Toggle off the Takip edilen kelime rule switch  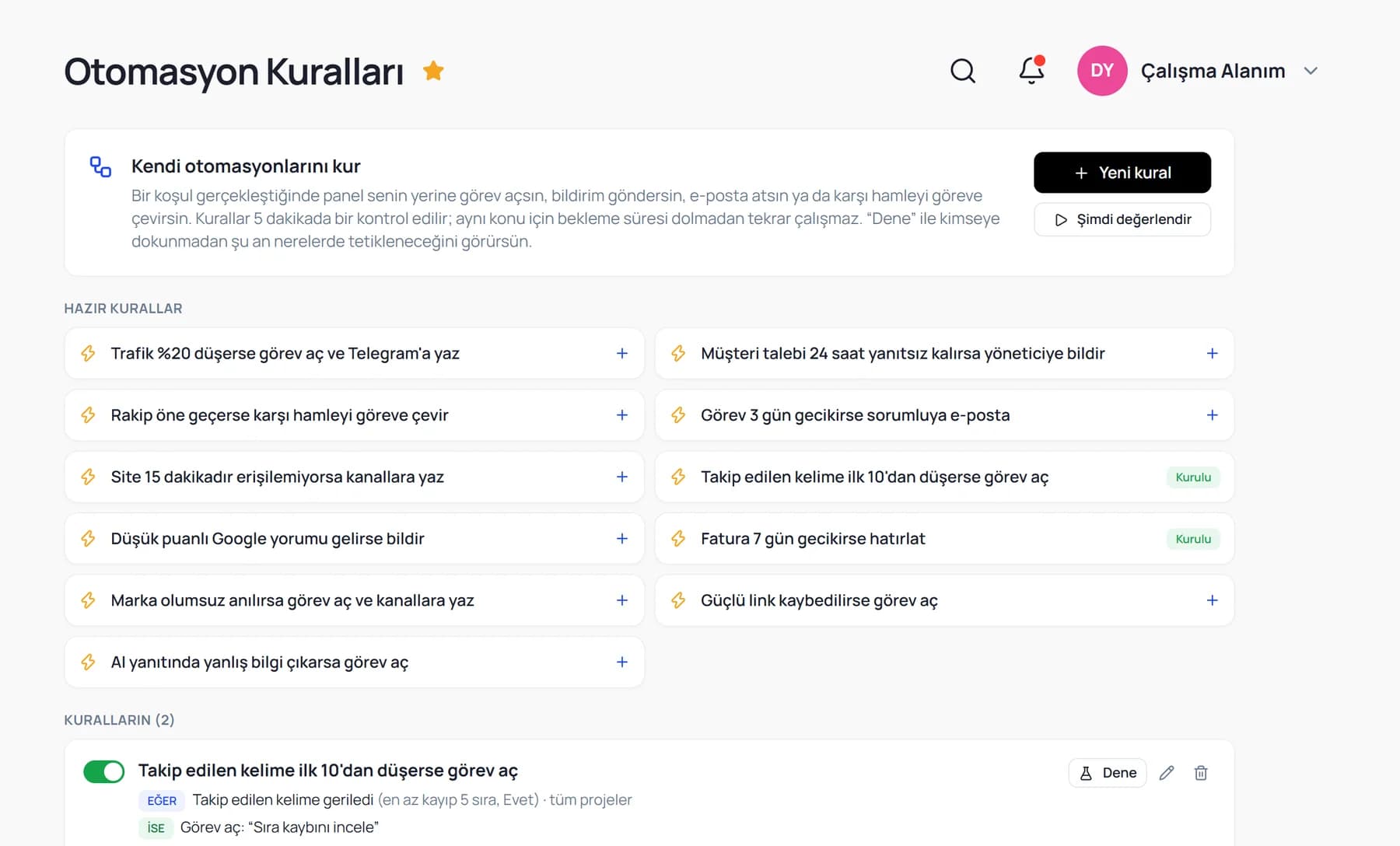(x=103, y=771)
